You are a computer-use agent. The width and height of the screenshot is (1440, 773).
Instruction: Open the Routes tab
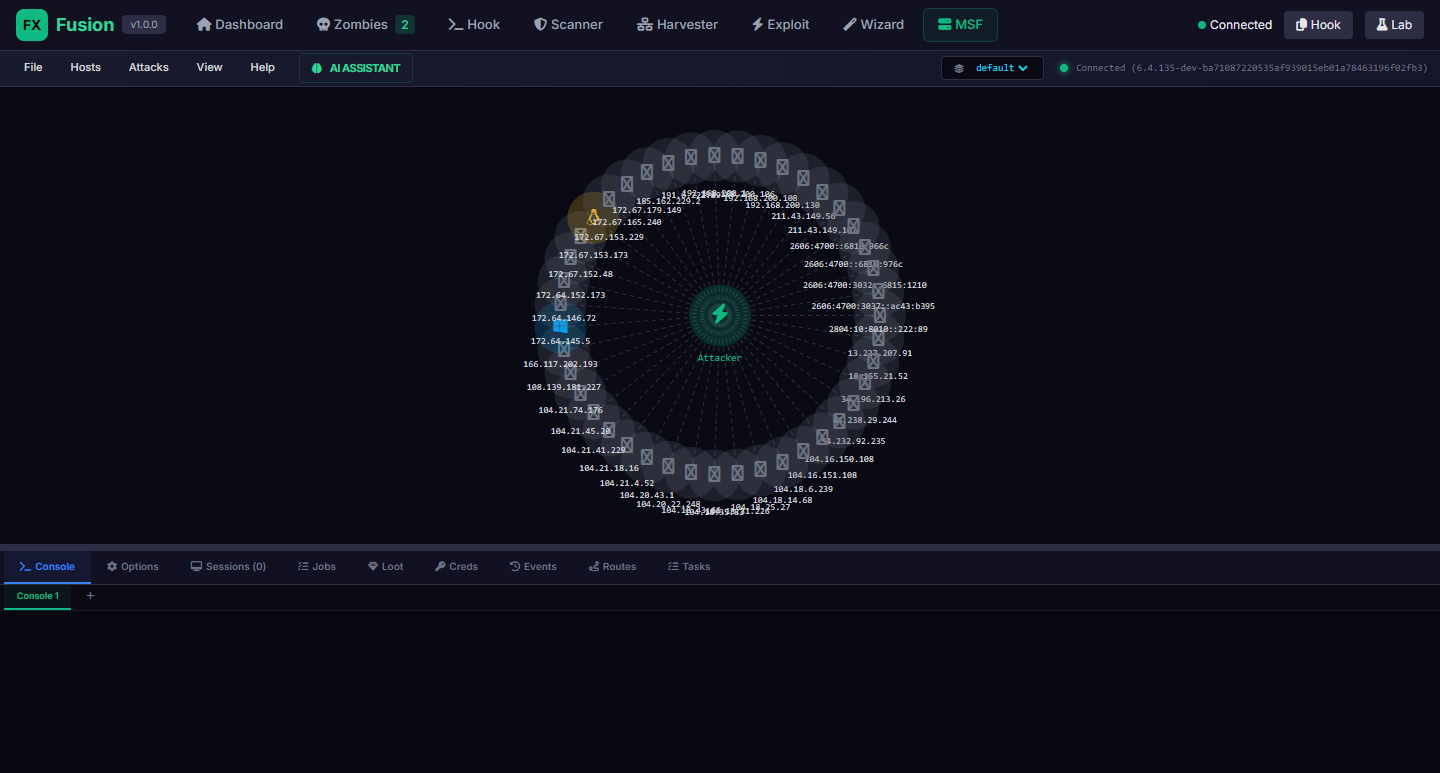pos(612,567)
